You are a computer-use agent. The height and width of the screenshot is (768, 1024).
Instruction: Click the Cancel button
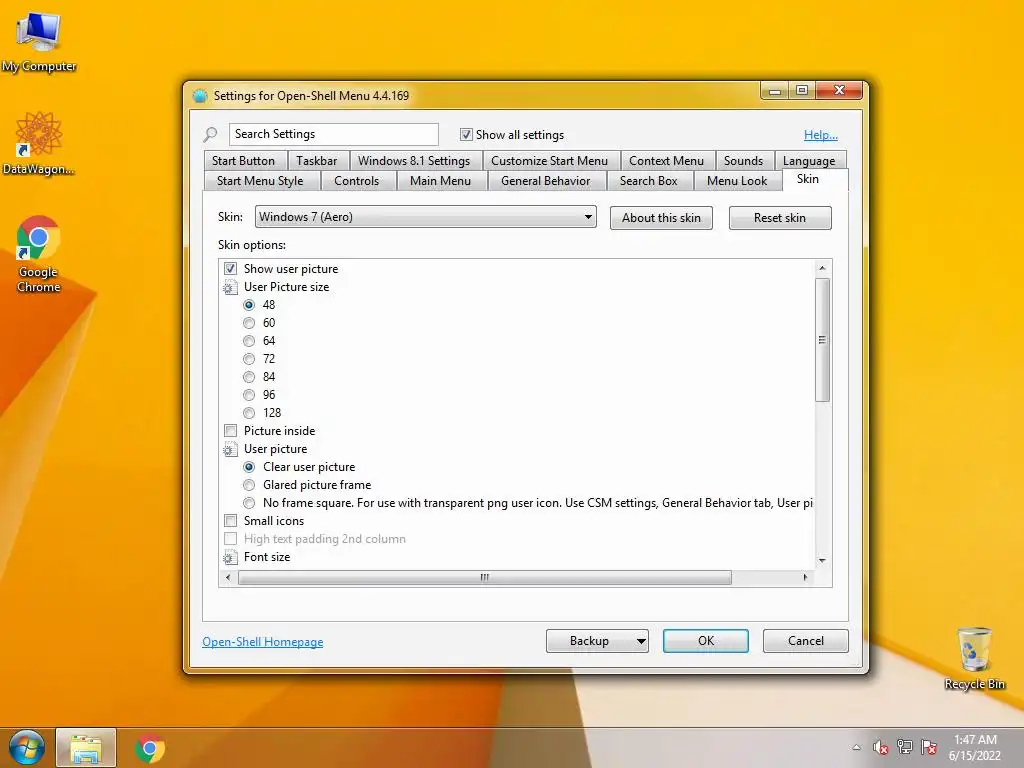pos(805,641)
